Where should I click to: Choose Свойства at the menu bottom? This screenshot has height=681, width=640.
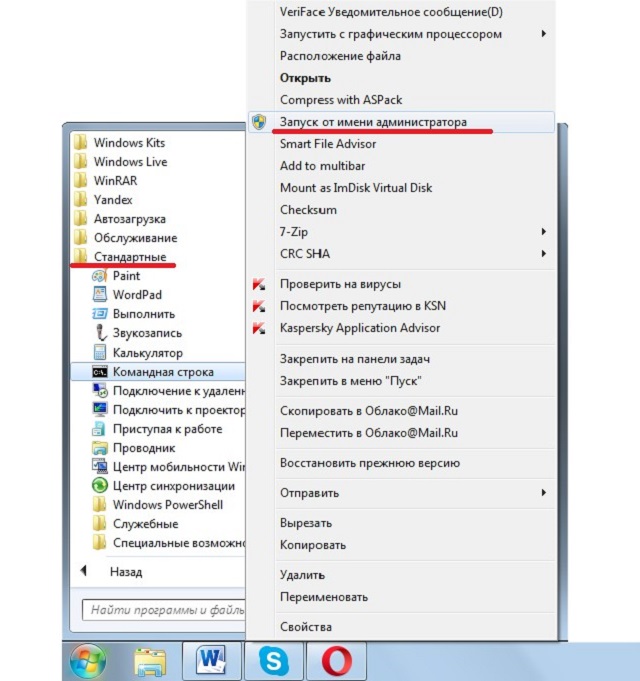click(306, 627)
